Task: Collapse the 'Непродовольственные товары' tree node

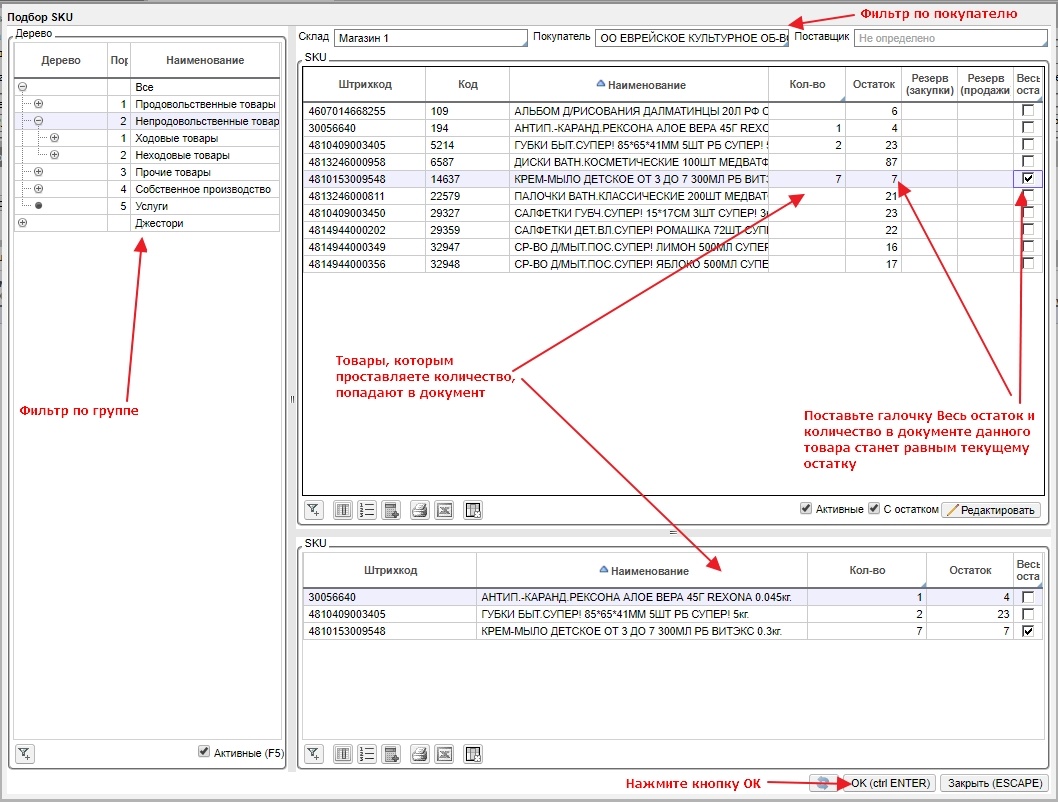Action: pos(39,121)
